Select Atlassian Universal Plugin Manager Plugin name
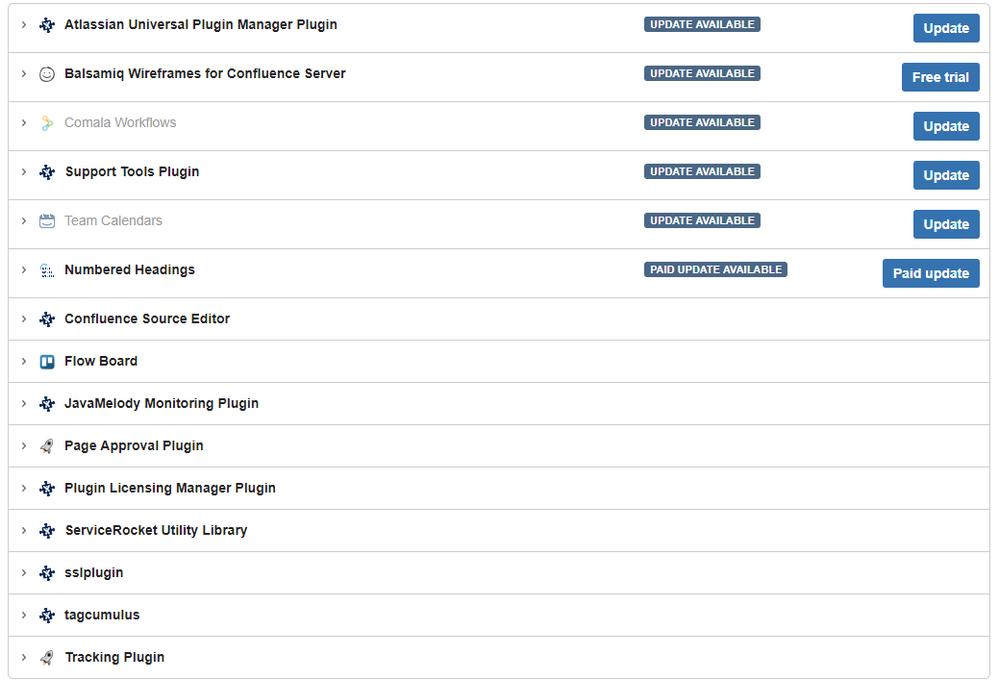Image resolution: width=999 pixels, height=686 pixels. click(201, 25)
